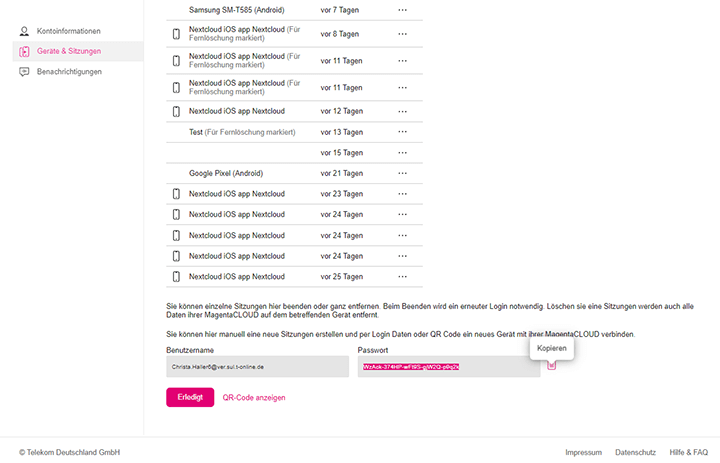Screen dimensions: 720x463
Task: Click the highlighted Passwort field
Action: 449,367
